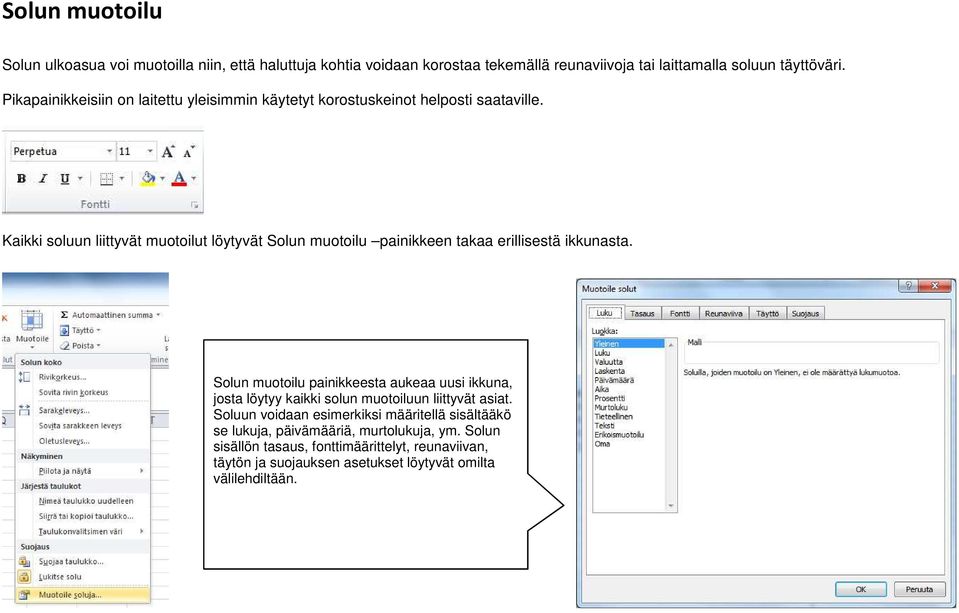Click the Poista eraser button
Screen dimensions: 959x613
click(81, 346)
